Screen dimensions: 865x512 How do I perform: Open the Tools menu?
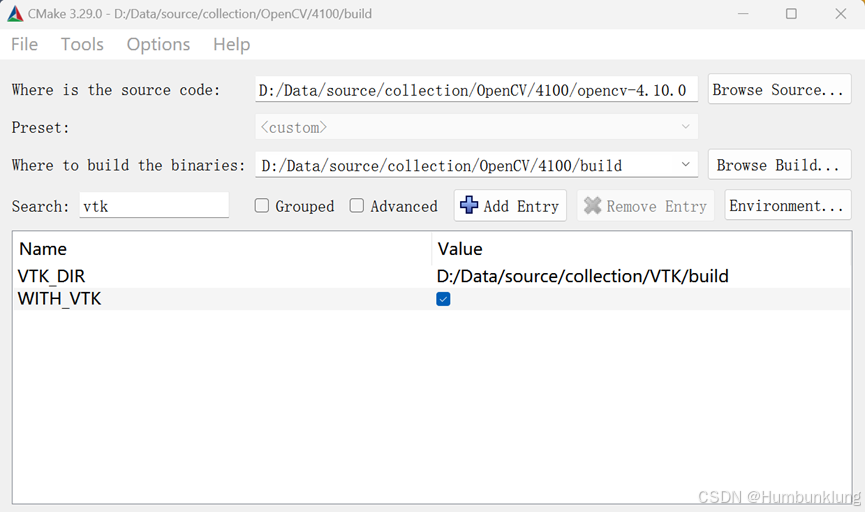click(82, 44)
